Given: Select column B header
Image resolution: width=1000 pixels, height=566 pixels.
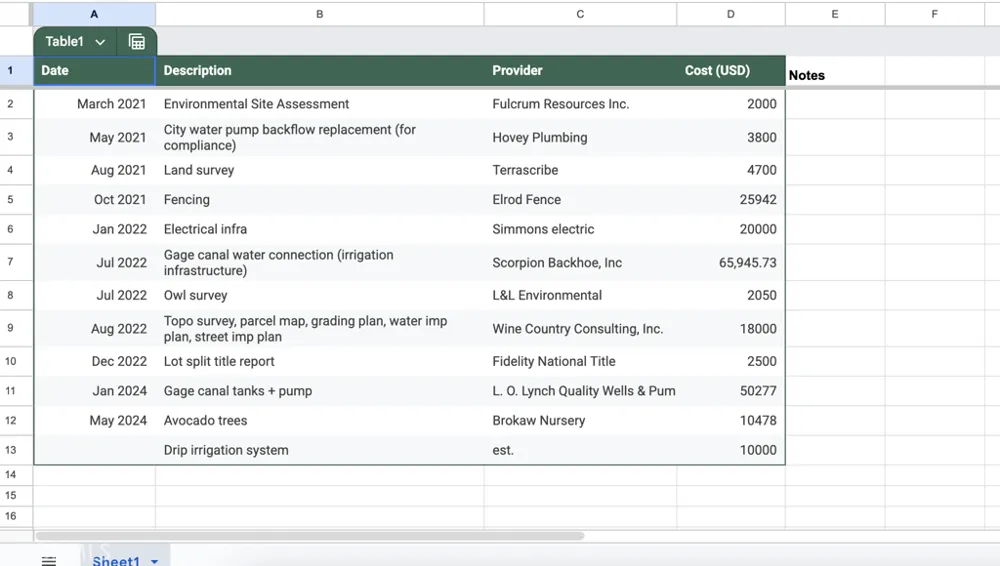Looking at the screenshot, I should pyautogui.click(x=320, y=14).
